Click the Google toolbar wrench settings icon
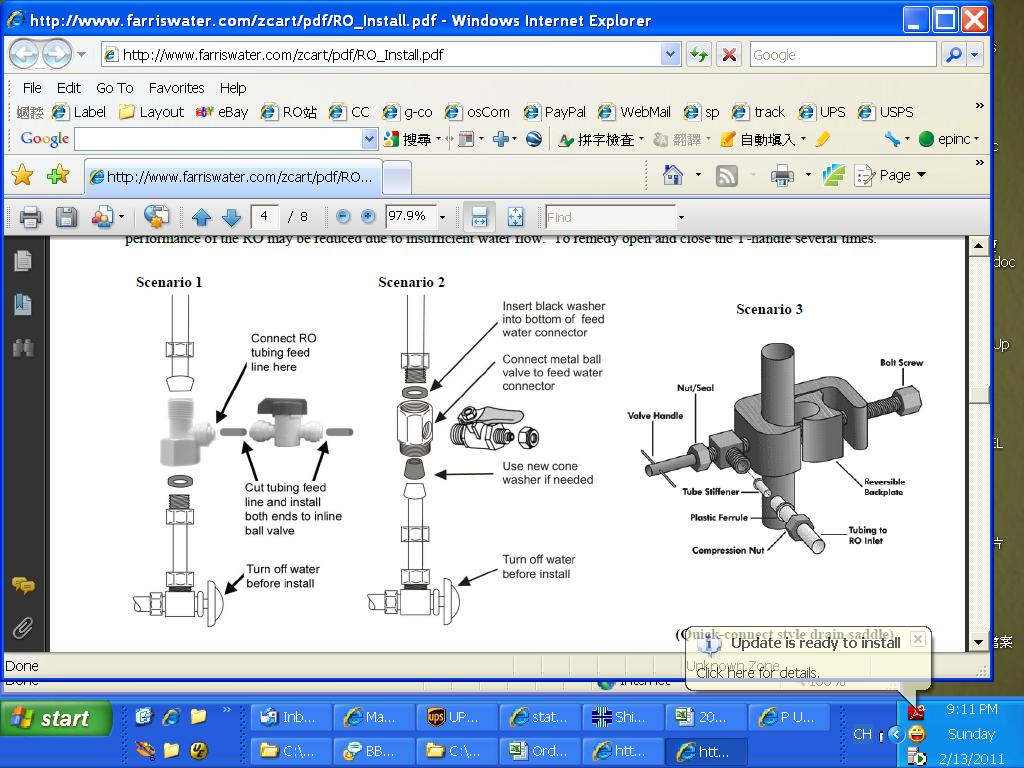Screen dimensions: 1024x768 pyautogui.click(x=892, y=139)
